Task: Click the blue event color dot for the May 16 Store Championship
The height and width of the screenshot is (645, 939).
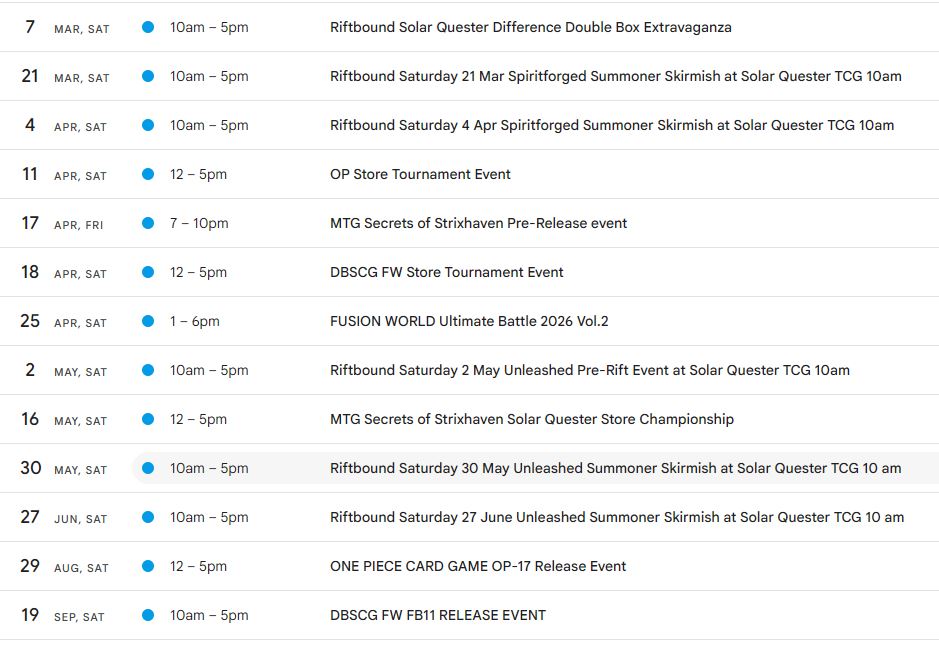Action: (148, 419)
